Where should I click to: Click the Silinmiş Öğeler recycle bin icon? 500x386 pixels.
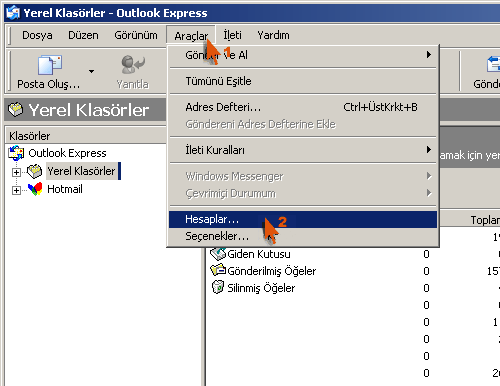point(218,287)
